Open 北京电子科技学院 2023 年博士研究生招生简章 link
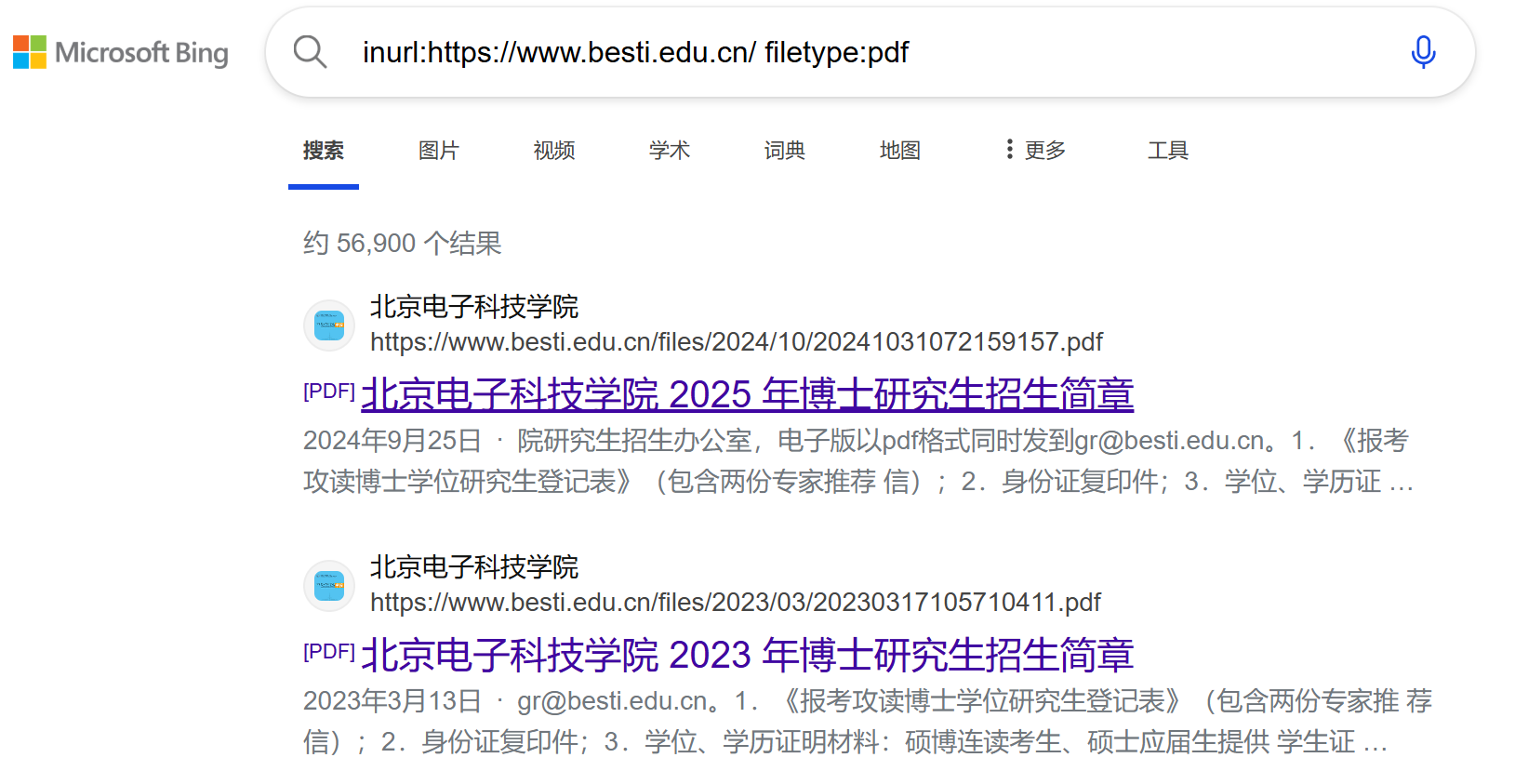This screenshot has height=784, width=1515. (748, 655)
